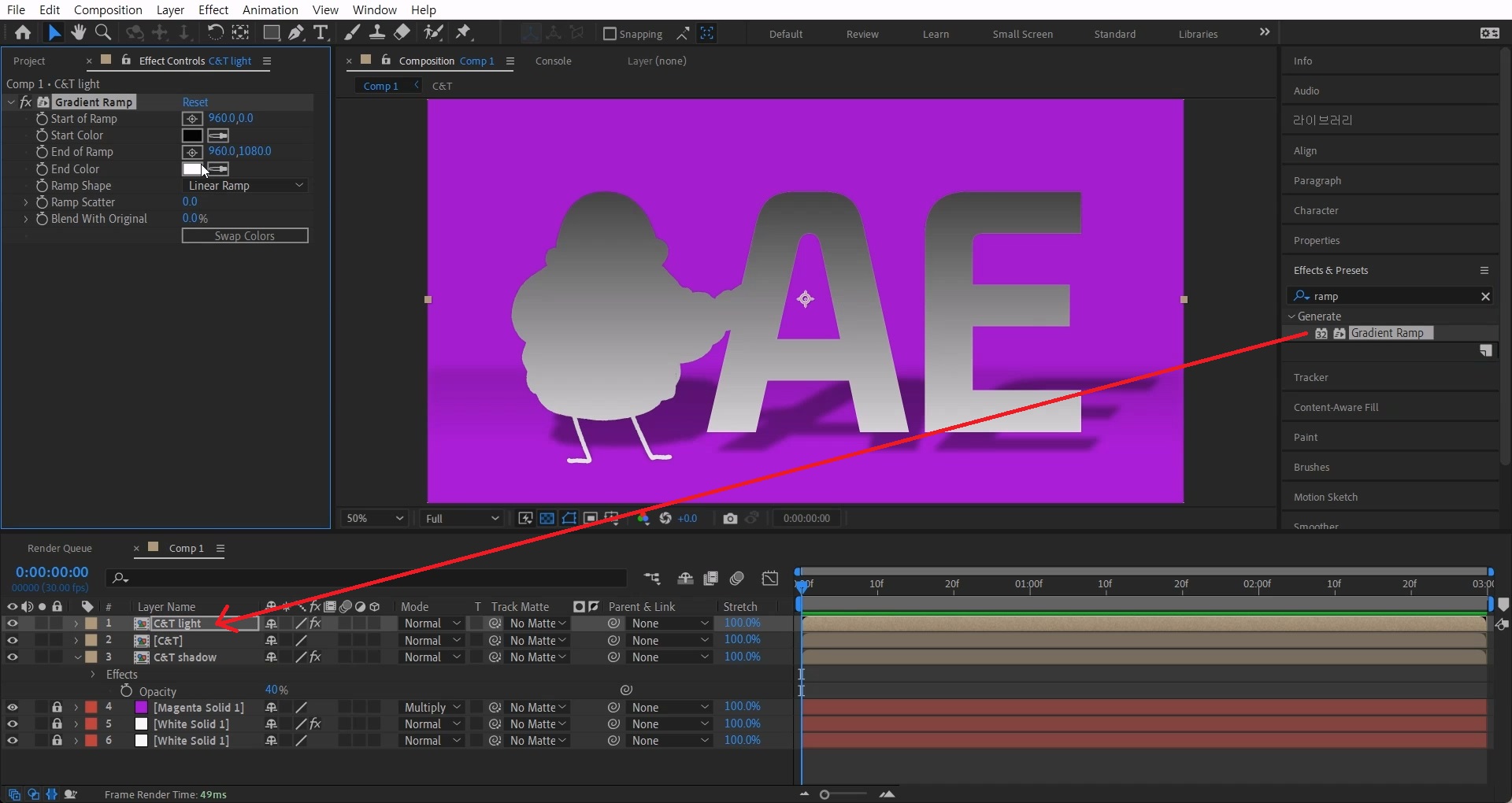The height and width of the screenshot is (803, 1512).
Task: Click the Start Color black swatch
Action: tap(192, 135)
